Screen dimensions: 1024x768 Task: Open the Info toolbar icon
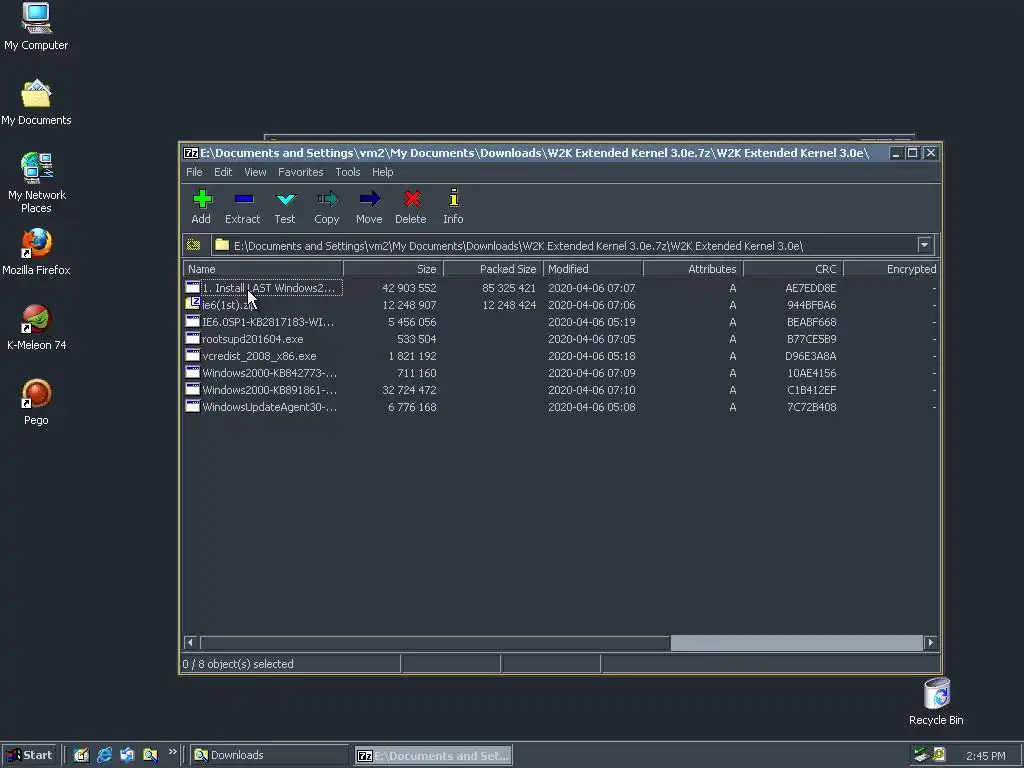click(453, 198)
